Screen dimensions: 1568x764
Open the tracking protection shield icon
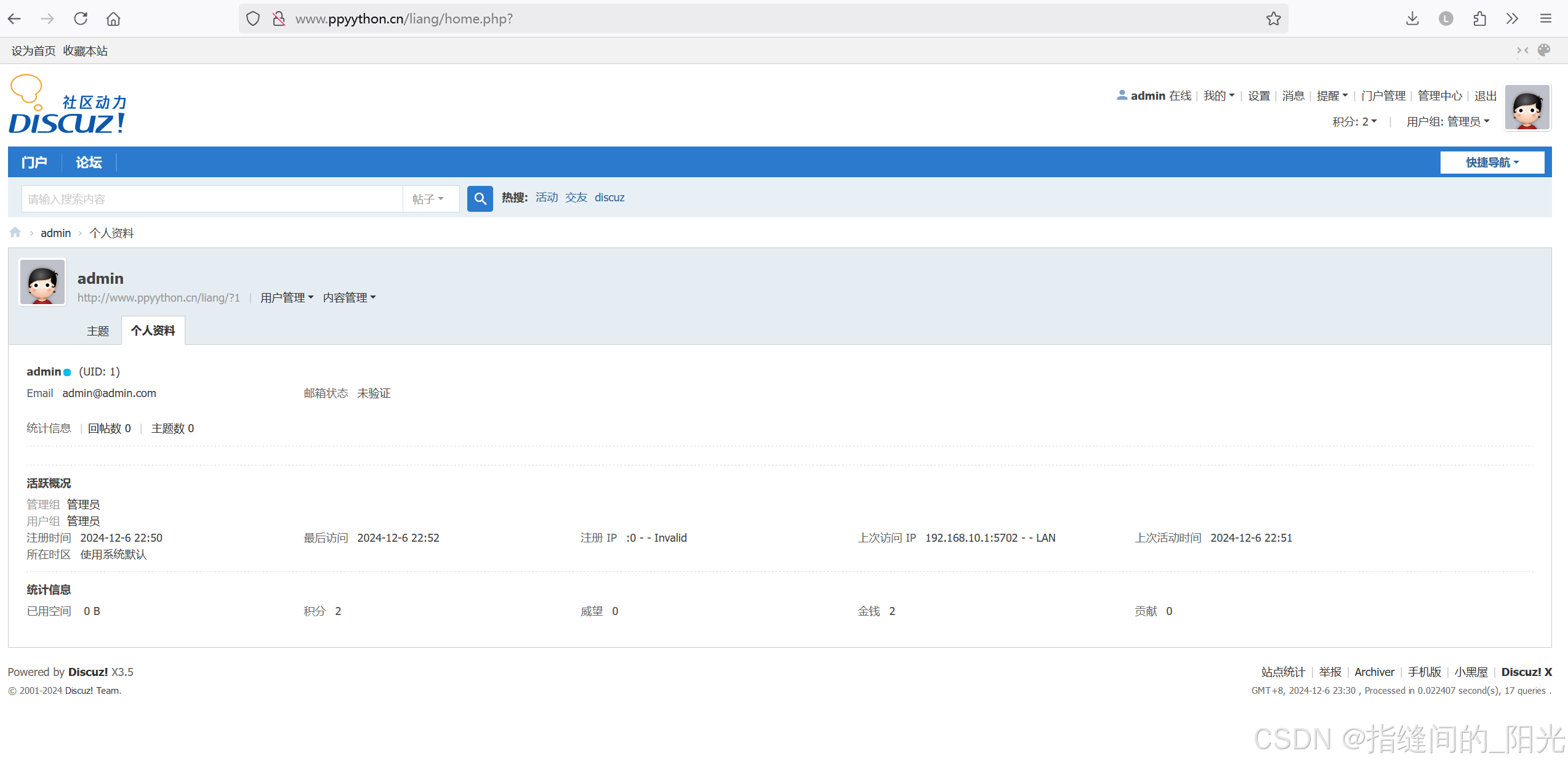(x=253, y=18)
